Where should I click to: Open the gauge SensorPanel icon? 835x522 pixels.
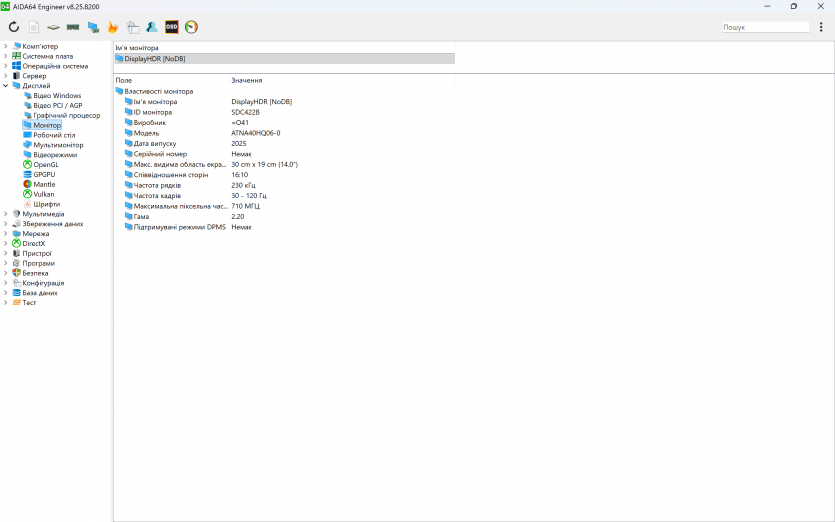click(191, 27)
